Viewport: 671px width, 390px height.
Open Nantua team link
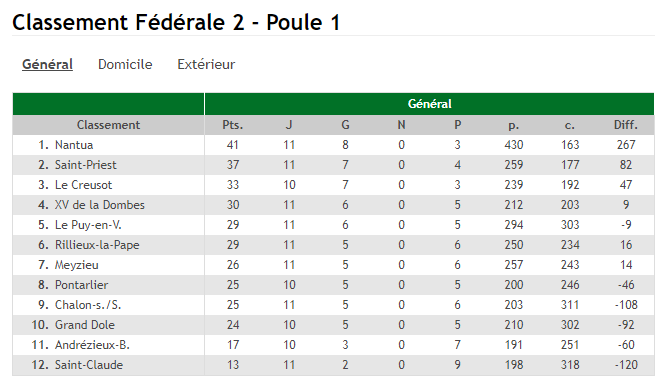pyautogui.click(x=74, y=145)
